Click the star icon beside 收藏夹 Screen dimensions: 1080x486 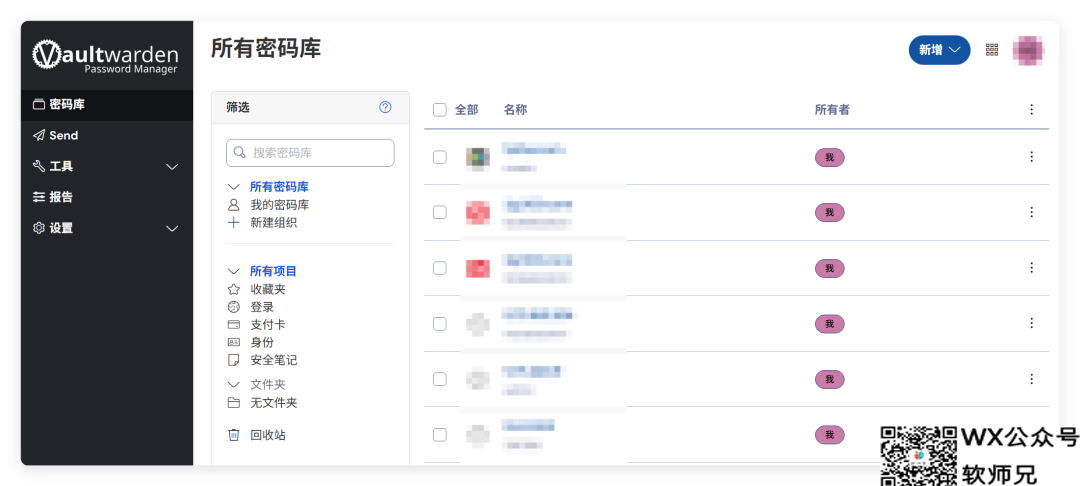(x=234, y=290)
